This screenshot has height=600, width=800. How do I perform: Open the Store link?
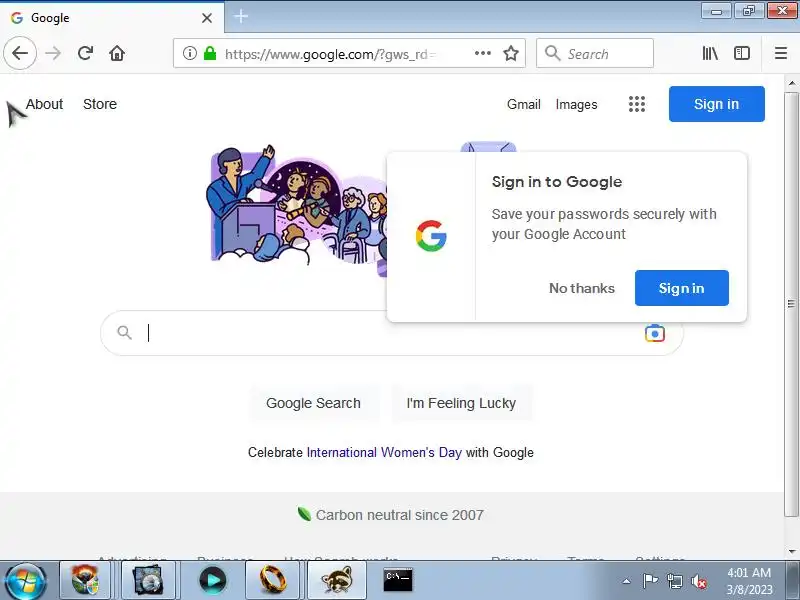[x=100, y=104]
